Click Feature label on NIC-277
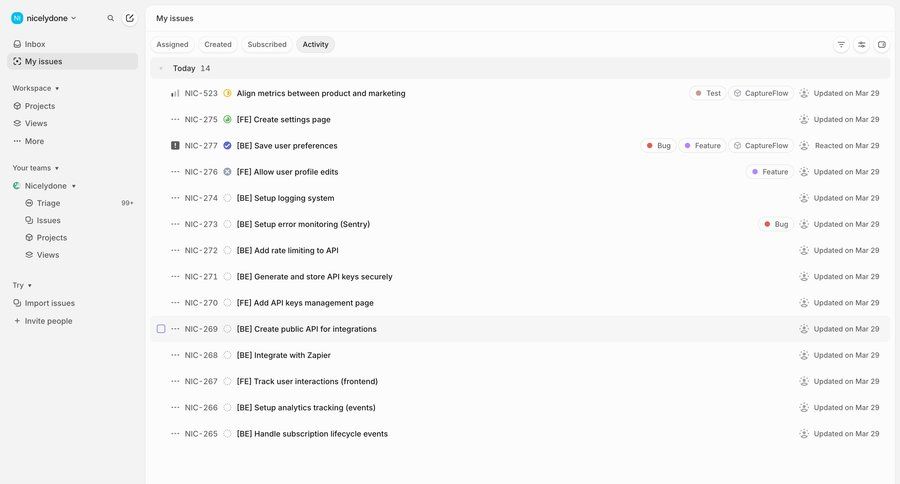This screenshot has height=484, width=900. [703, 146]
